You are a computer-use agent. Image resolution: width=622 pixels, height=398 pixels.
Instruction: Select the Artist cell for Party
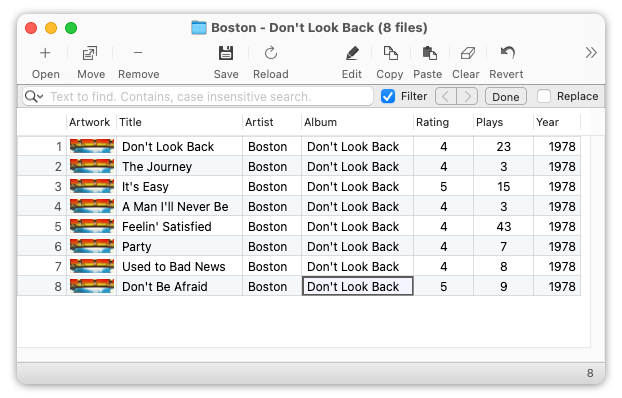point(272,246)
